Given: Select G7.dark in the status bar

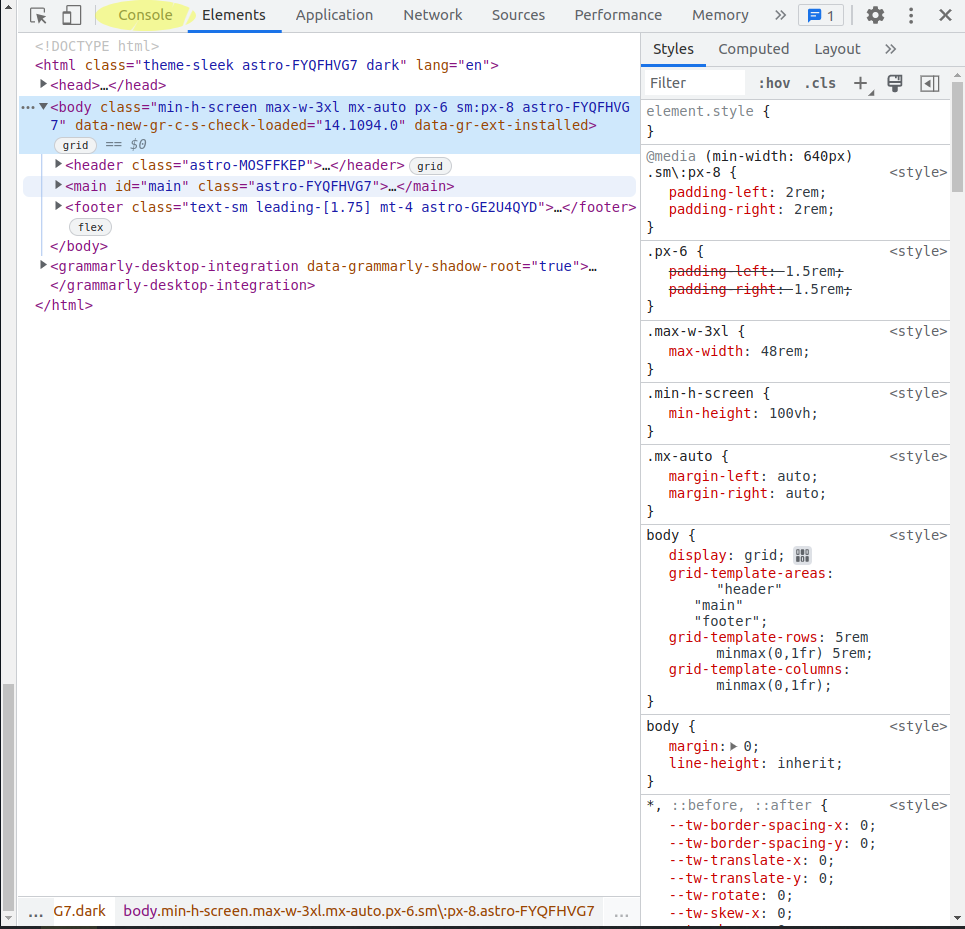Looking at the screenshot, I should [79, 911].
